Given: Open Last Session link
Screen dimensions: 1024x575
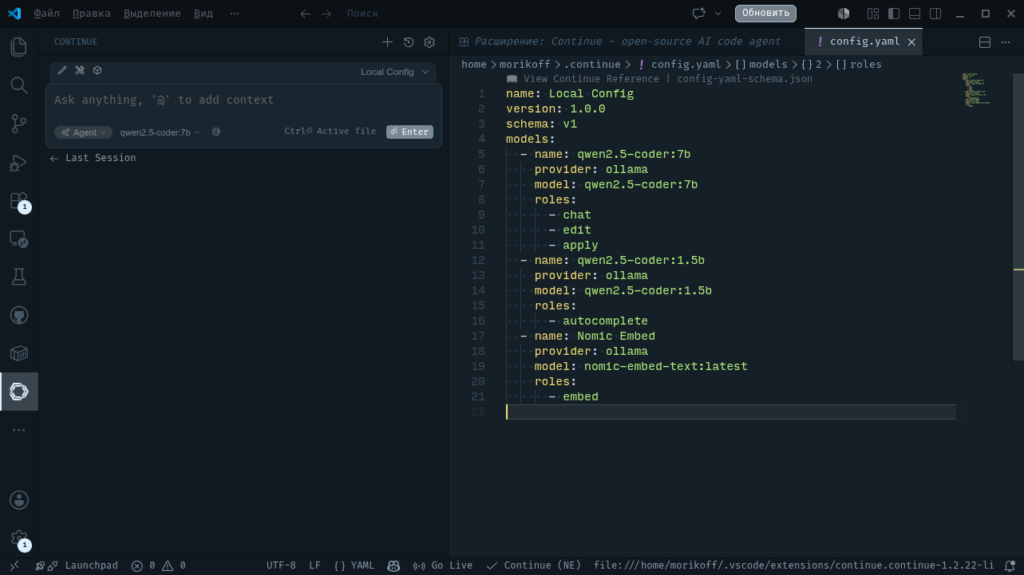Looking at the screenshot, I should (x=93, y=158).
